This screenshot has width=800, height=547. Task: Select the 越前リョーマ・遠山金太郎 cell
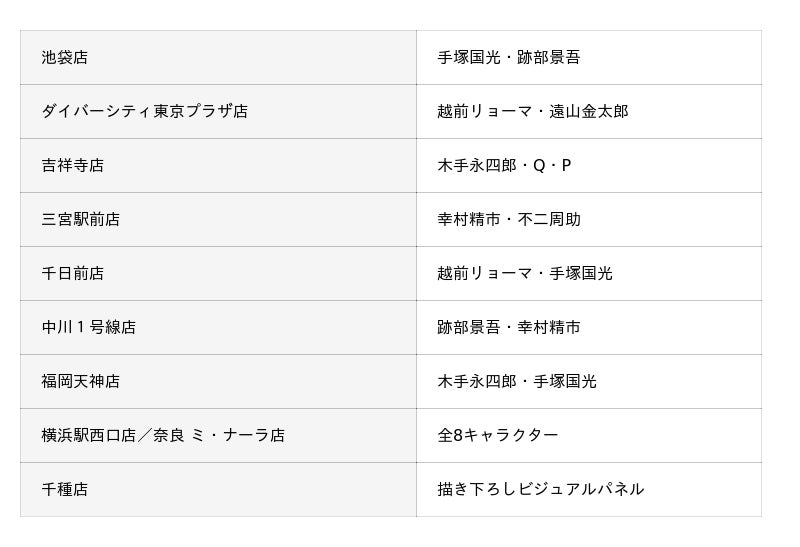[532, 112]
